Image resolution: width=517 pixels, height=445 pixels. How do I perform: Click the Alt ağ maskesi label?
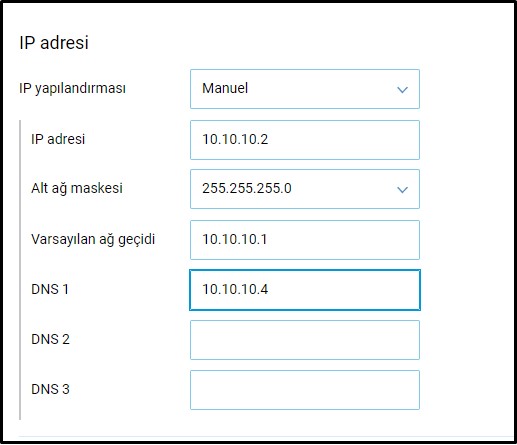pyautogui.click(x=77, y=188)
